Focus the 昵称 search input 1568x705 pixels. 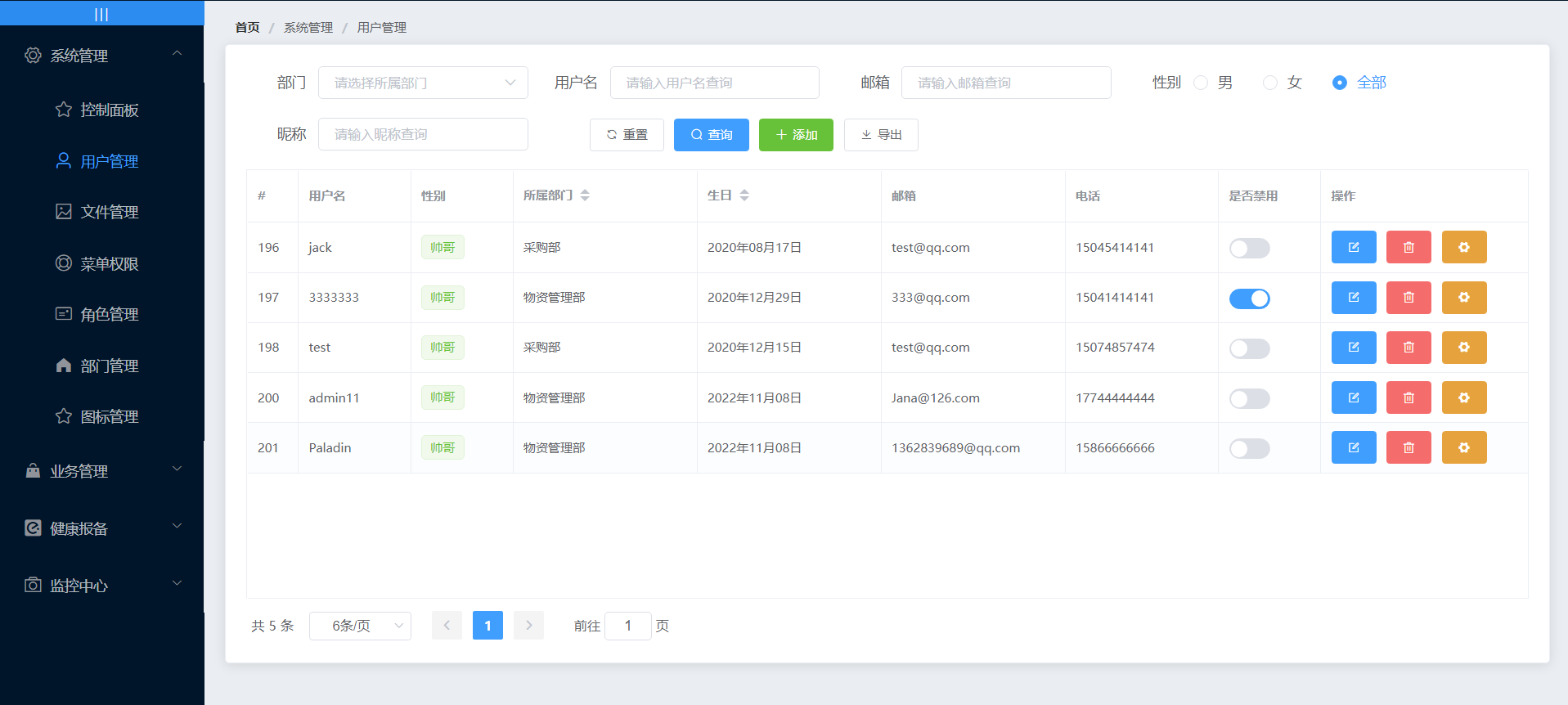click(423, 134)
